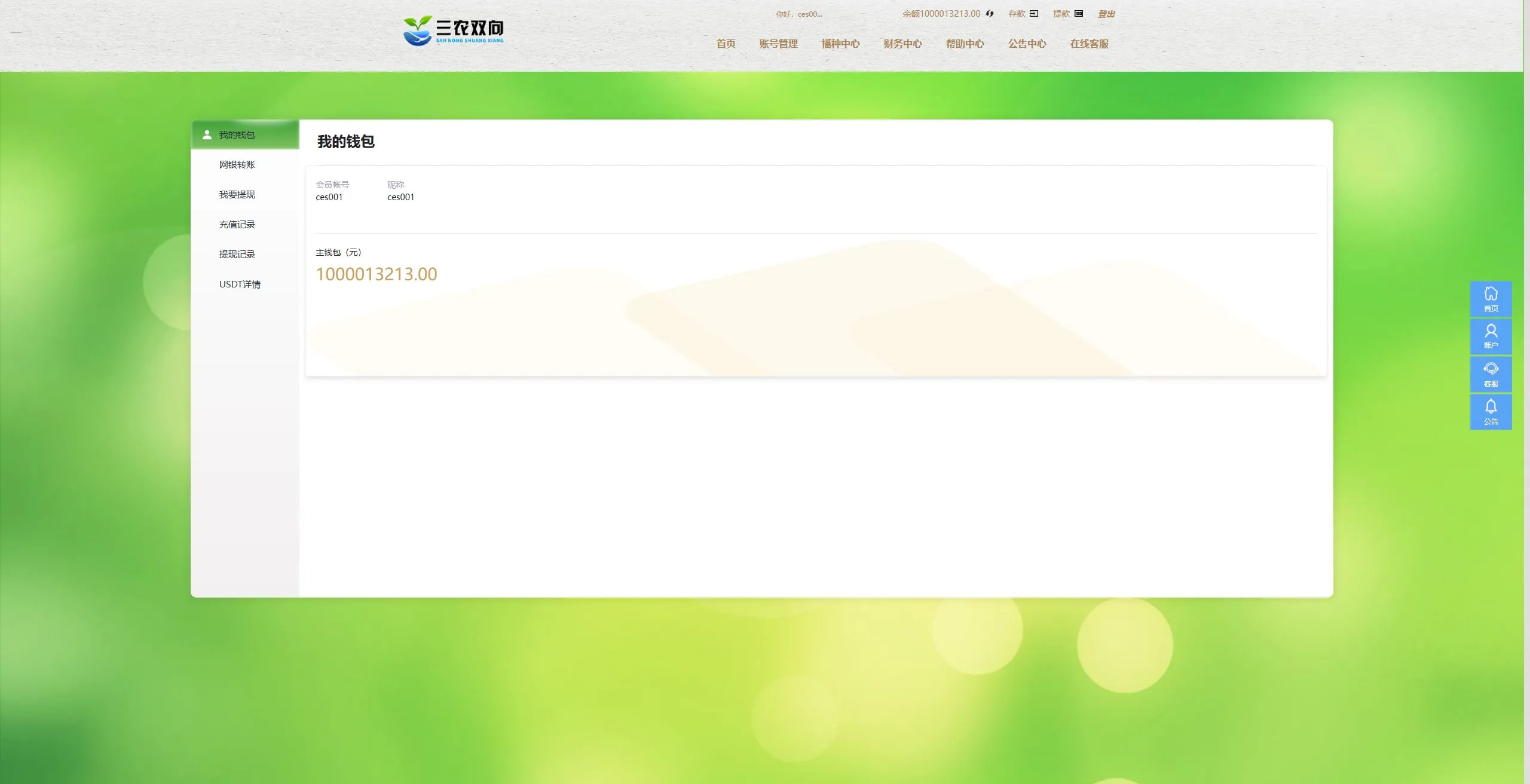Click the 我的钱包 page heading
The height and width of the screenshot is (784, 1530).
click(x=345, y=142)
